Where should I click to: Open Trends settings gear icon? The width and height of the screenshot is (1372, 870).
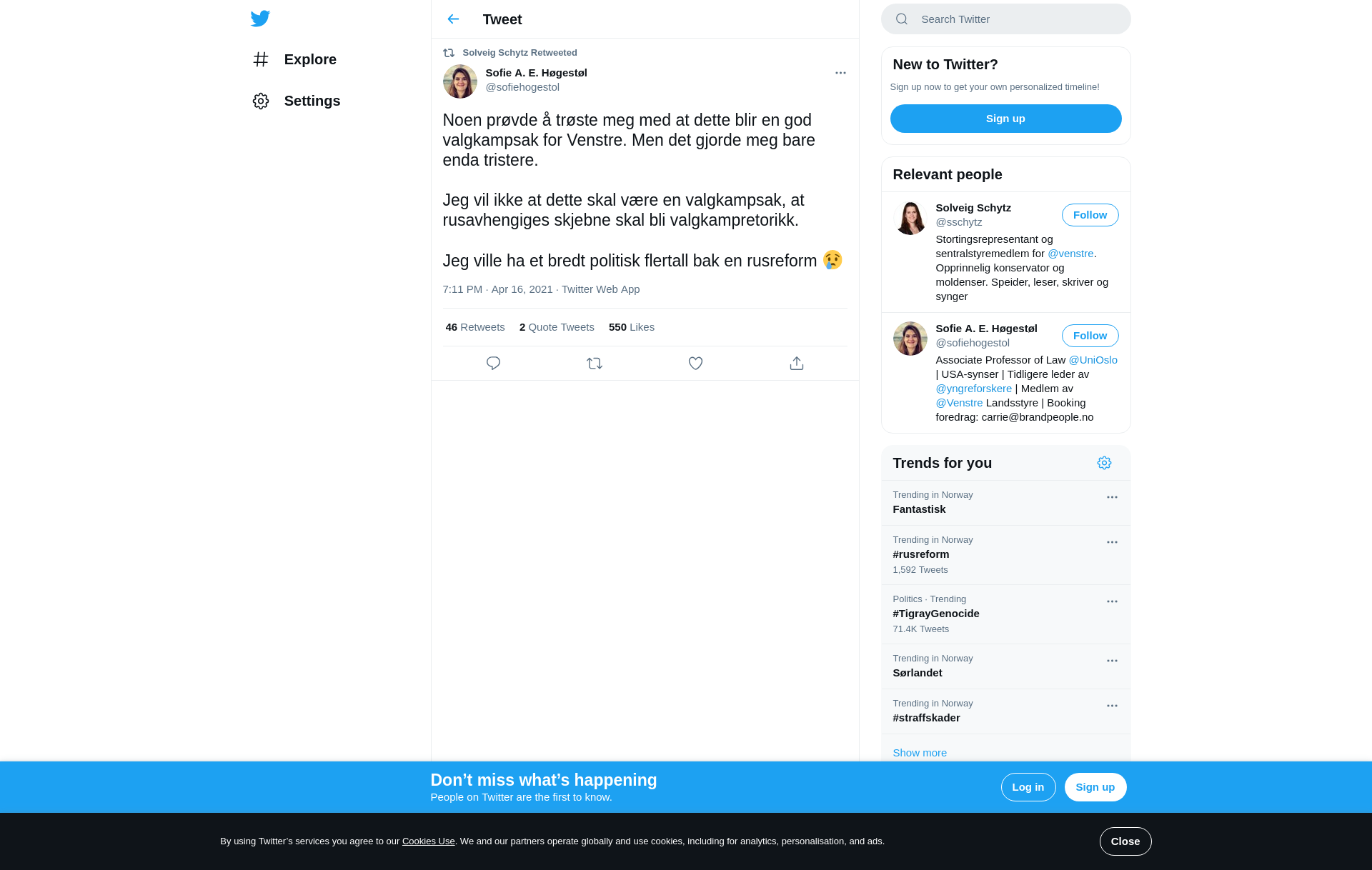pyautogui.click(x=1104, y=463)
